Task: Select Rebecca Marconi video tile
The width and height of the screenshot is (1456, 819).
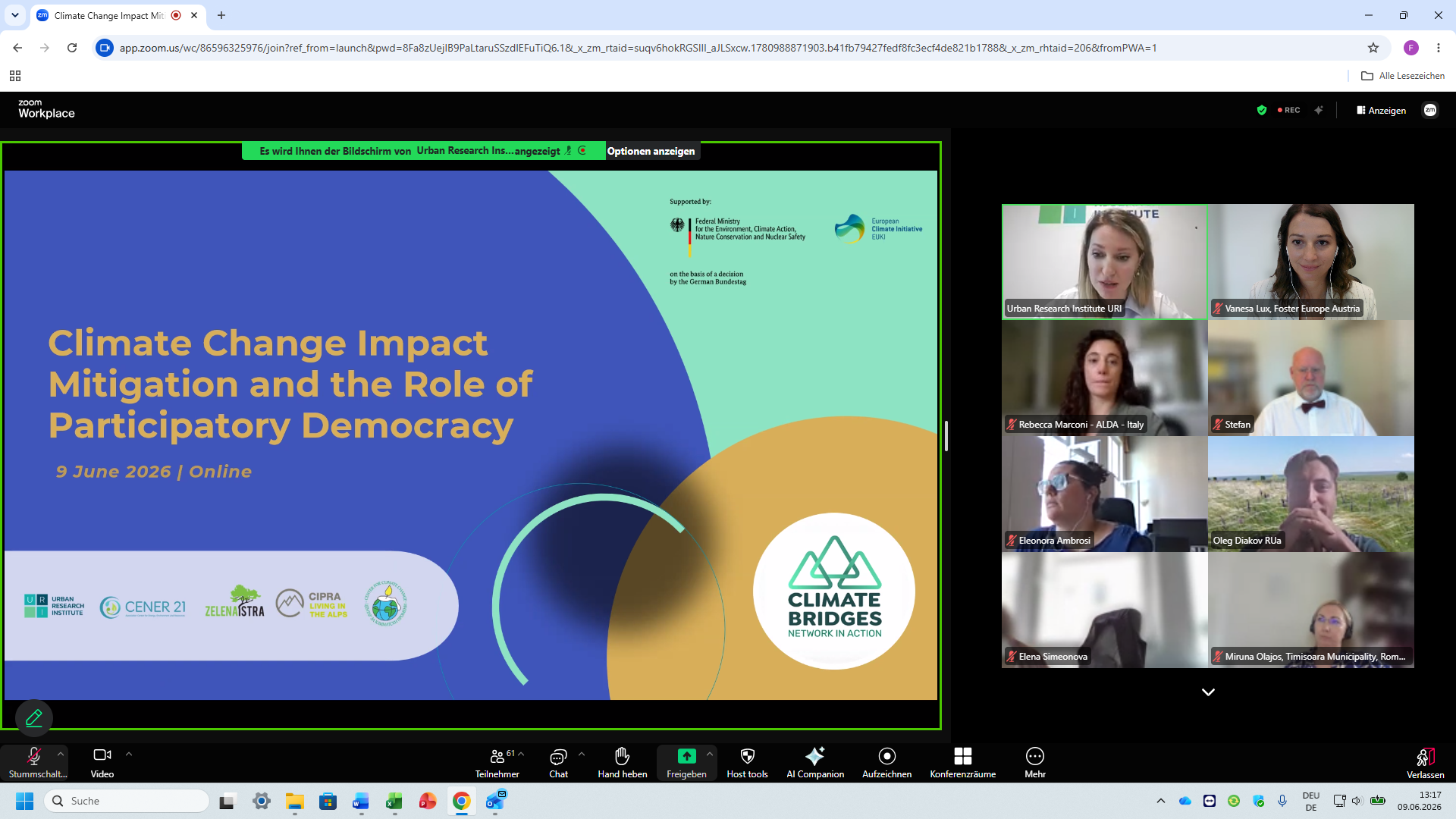Action: 1105,378
